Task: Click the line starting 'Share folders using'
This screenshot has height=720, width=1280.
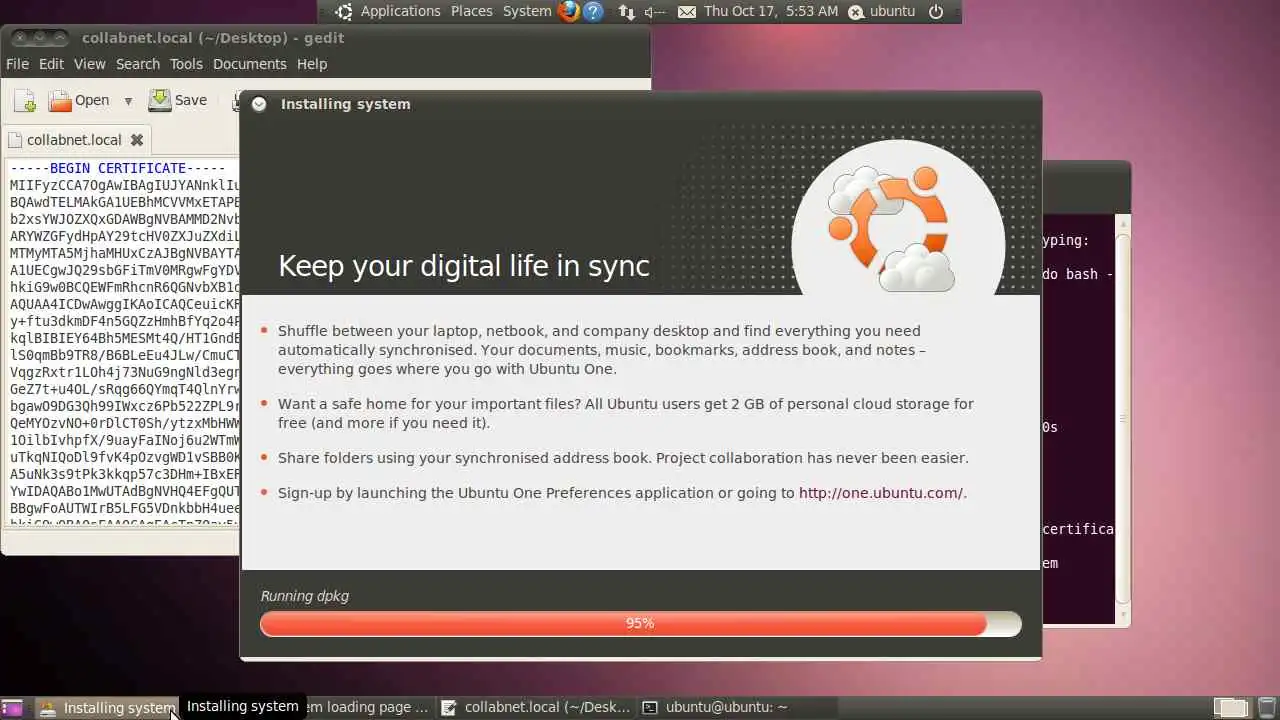Action: pos(623,458)
